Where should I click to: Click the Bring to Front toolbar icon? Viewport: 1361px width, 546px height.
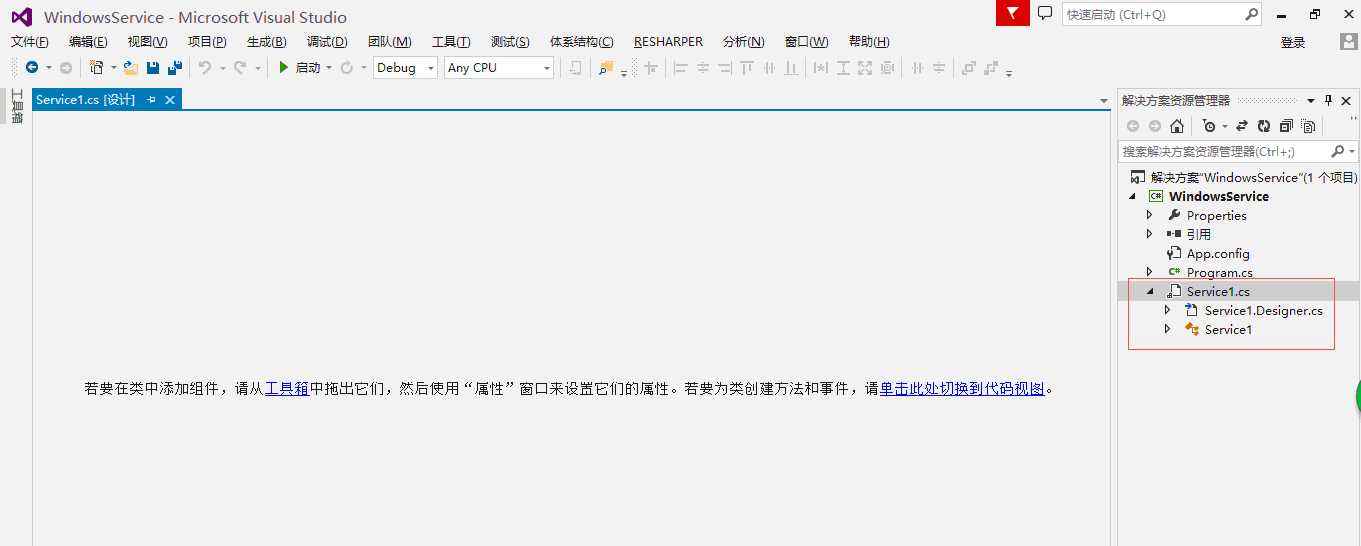[x=968, y=68]
